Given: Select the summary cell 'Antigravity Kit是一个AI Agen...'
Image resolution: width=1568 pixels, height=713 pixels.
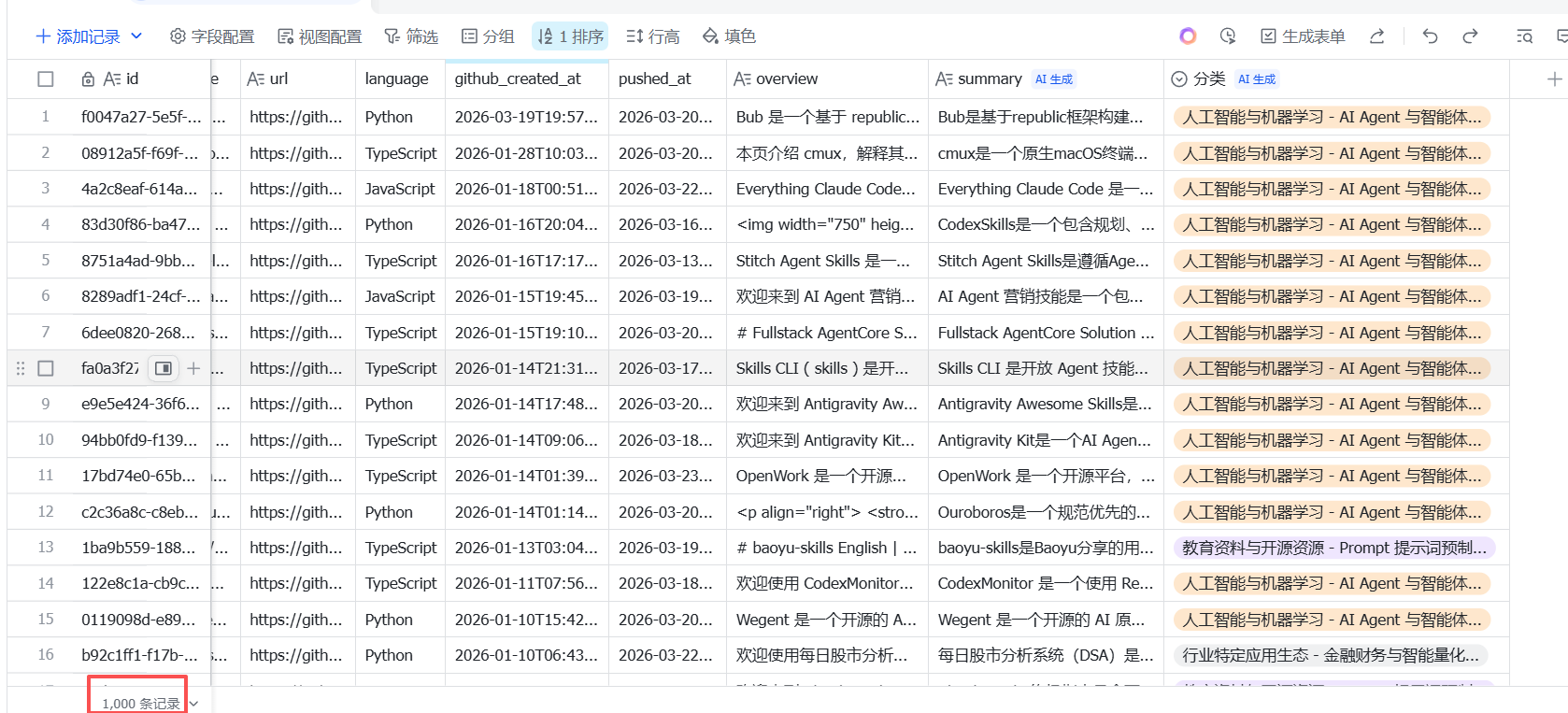Looking at the screenshot, I should tap(1046, 440).
